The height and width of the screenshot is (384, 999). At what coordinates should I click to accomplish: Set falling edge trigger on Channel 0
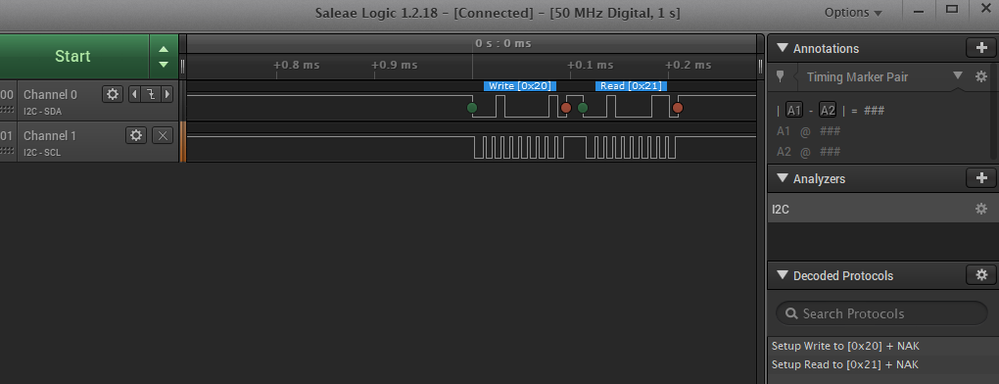151,94
